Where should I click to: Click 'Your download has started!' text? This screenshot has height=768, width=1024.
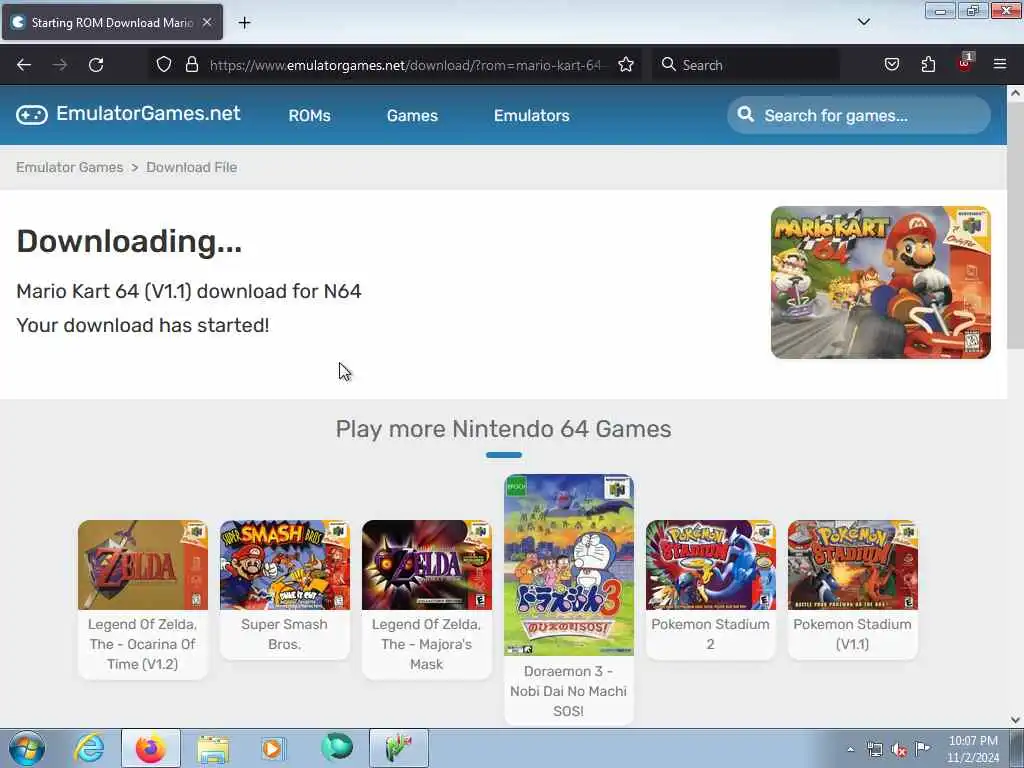pos(142,325)
